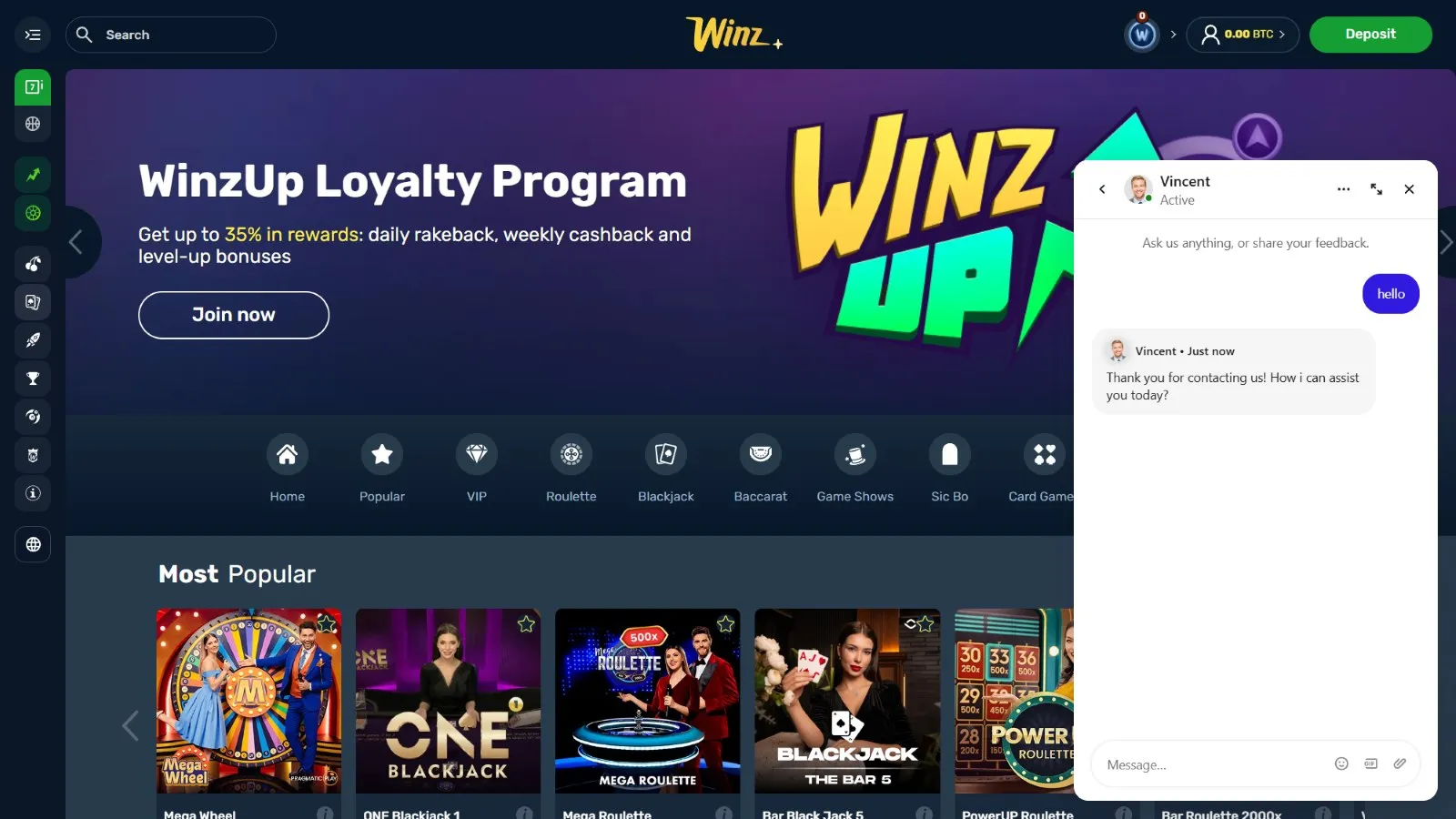Click the Join now button

click(x=234, y=315)
